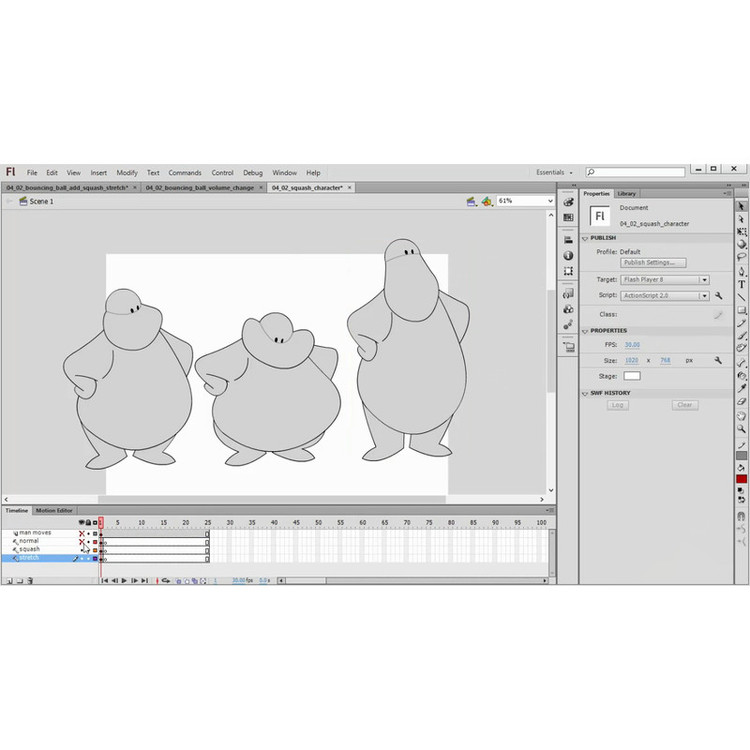750x750 pixels.
Task: Activate the Free Transform tool
Action: 741,231
